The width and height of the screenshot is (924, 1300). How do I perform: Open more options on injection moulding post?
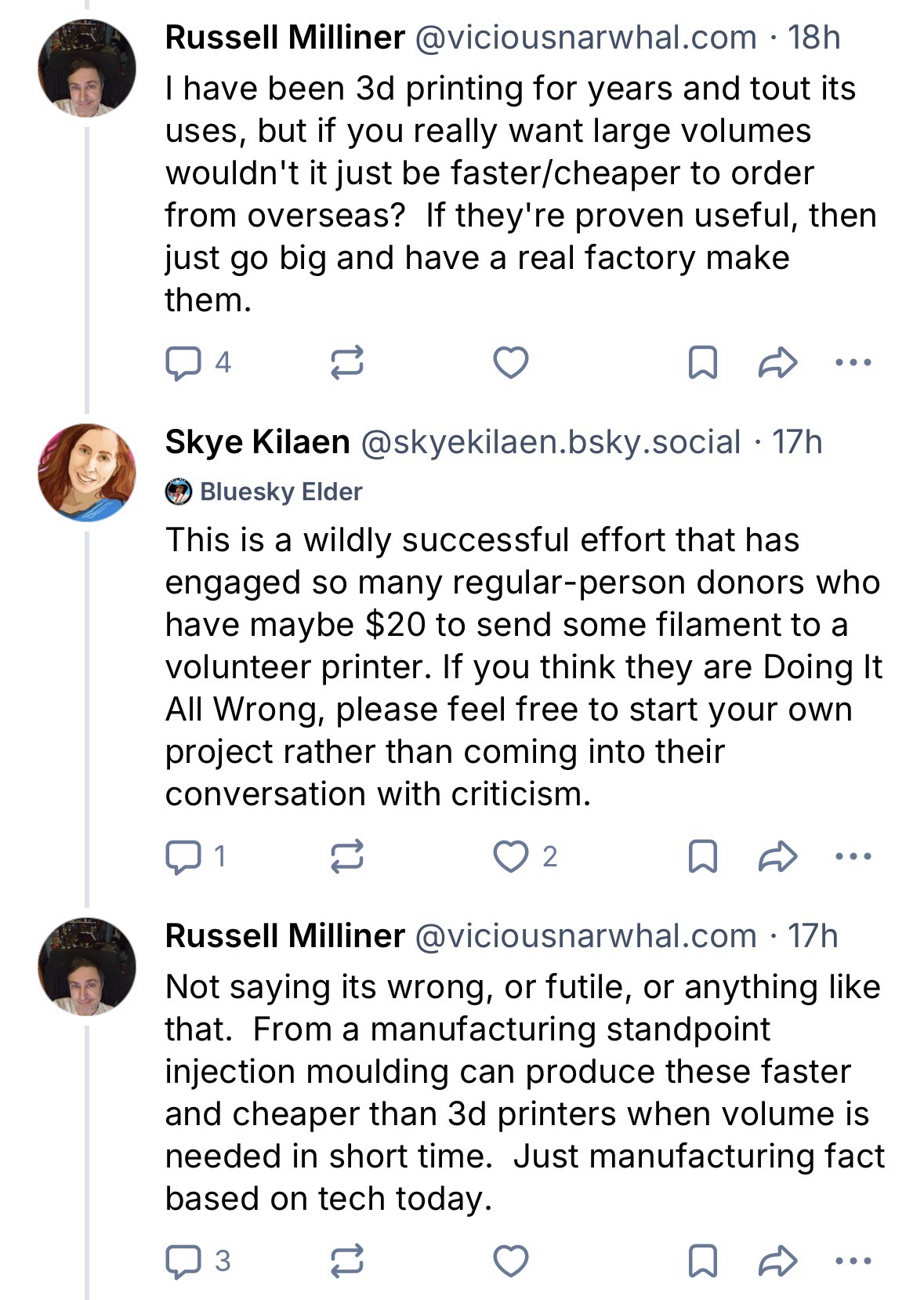coord(853,1261)
